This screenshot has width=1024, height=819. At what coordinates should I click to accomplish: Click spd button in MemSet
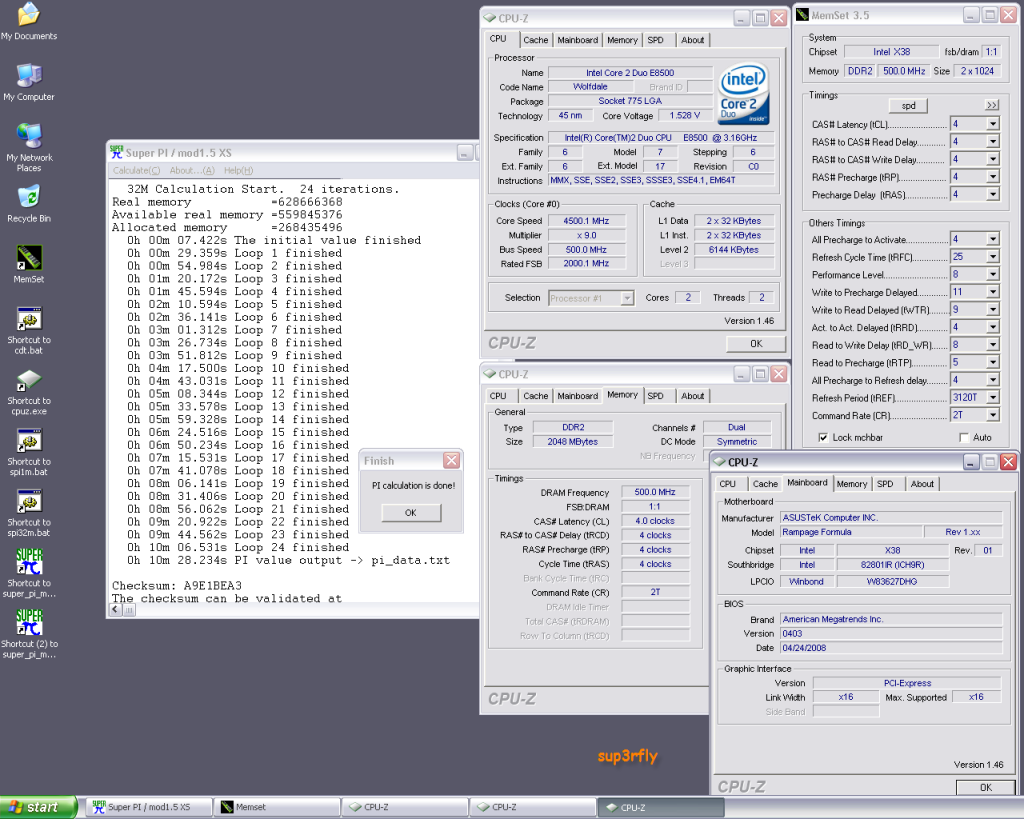[908, 106]
